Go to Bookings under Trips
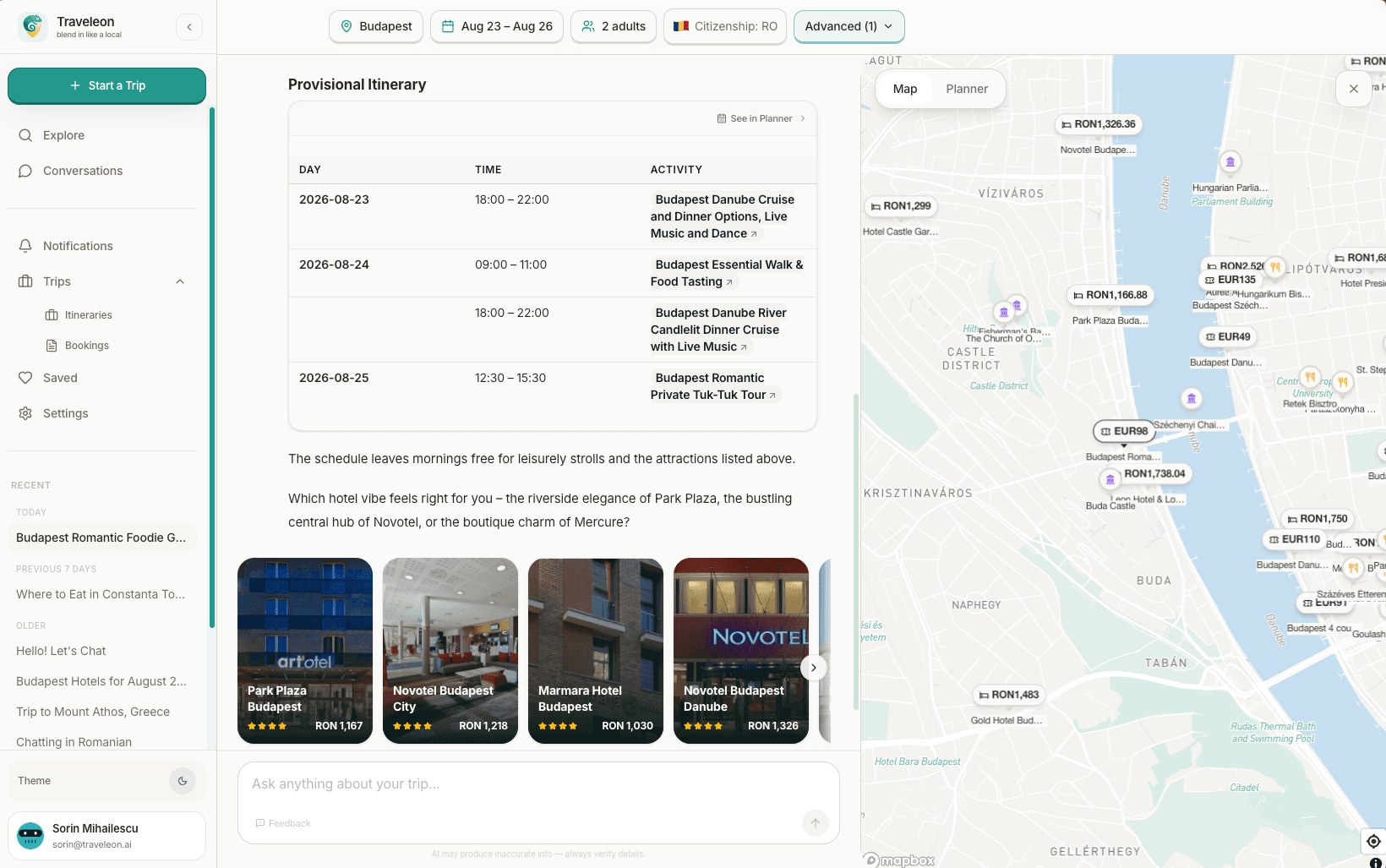The image size is (1386, 868). (86, 346)
